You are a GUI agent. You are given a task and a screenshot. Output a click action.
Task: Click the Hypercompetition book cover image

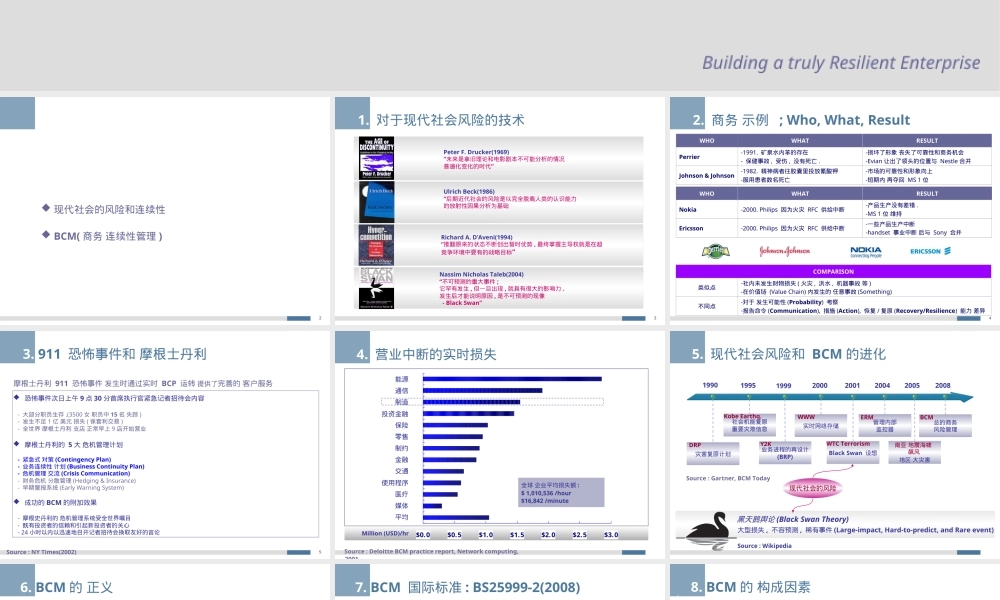point(376,245)
